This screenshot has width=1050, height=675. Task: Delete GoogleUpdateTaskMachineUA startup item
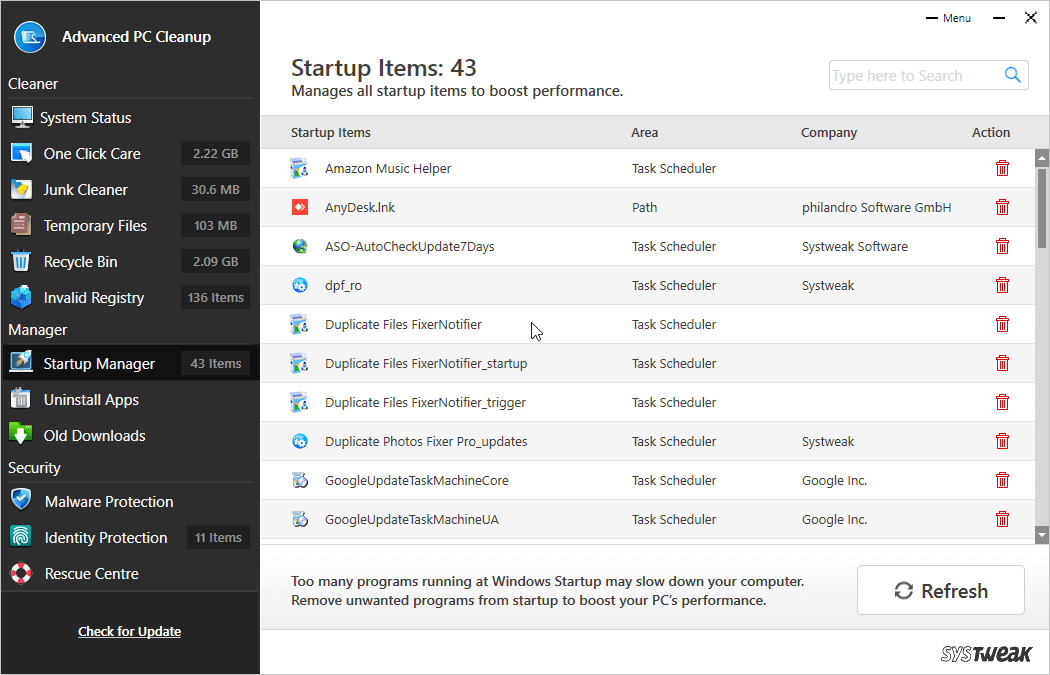coord(1002,519)
